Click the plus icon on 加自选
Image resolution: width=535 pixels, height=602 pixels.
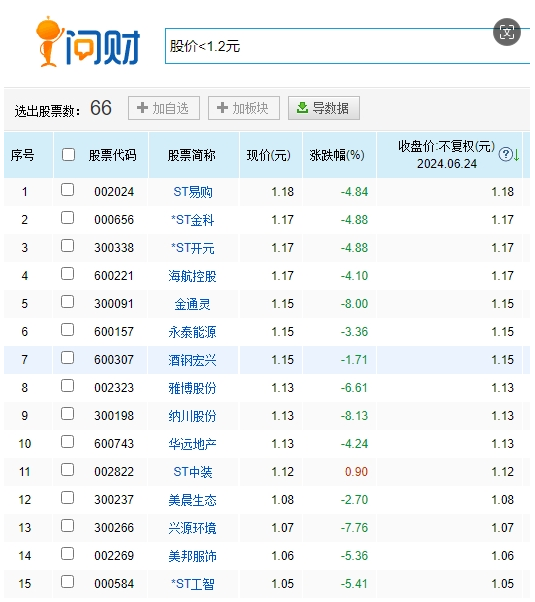tap(142, 108)
